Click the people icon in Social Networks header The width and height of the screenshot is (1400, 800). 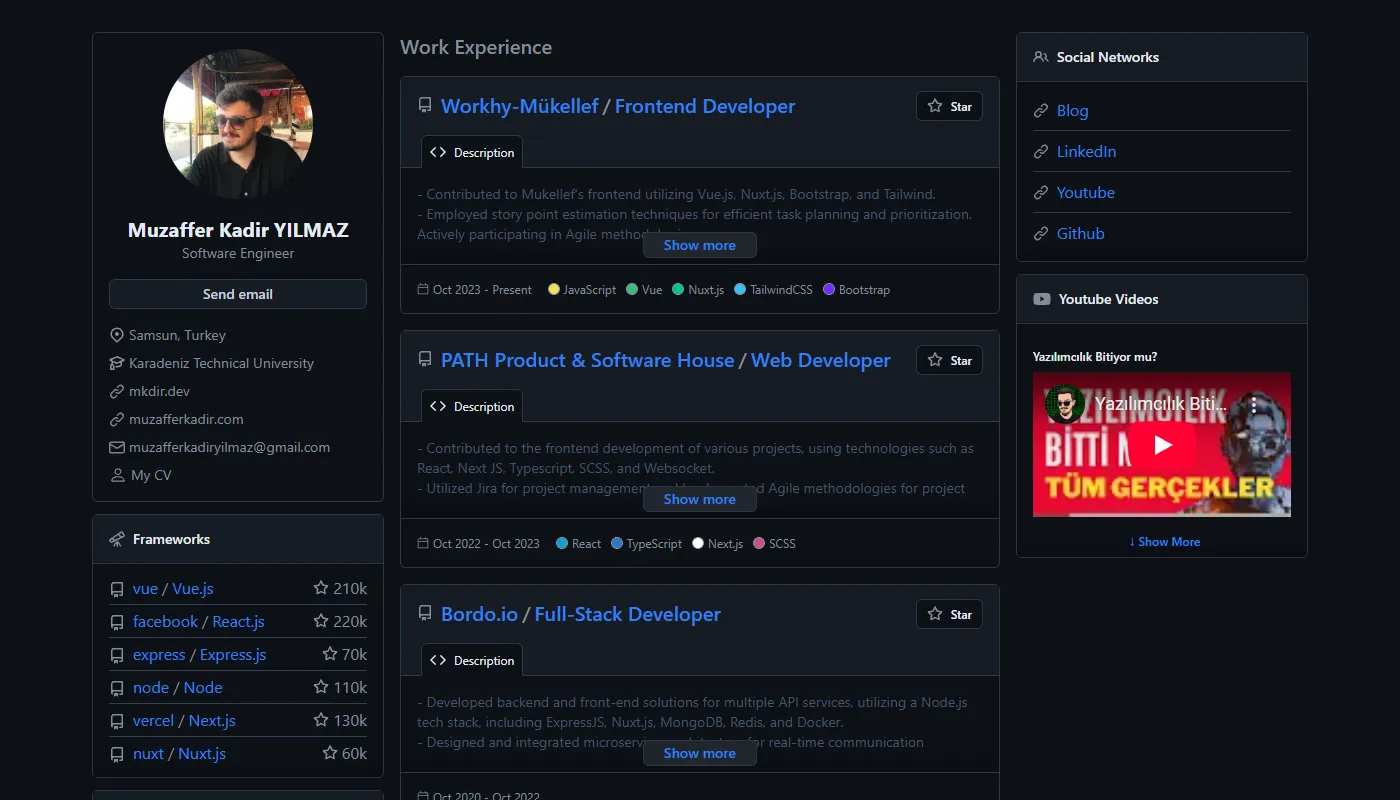click(x=1041, y=57)
